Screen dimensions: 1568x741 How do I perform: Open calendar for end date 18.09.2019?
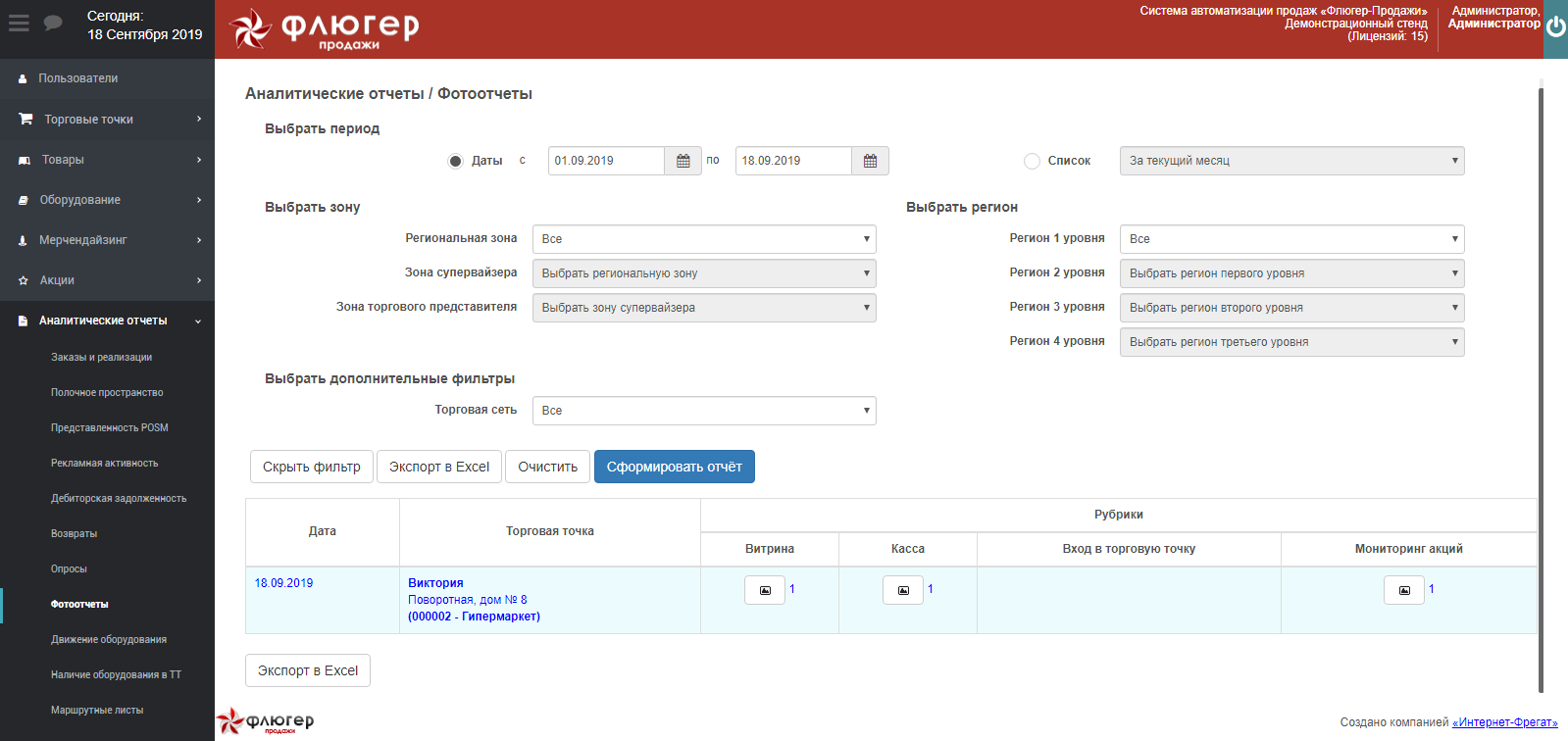pos(870,161)
